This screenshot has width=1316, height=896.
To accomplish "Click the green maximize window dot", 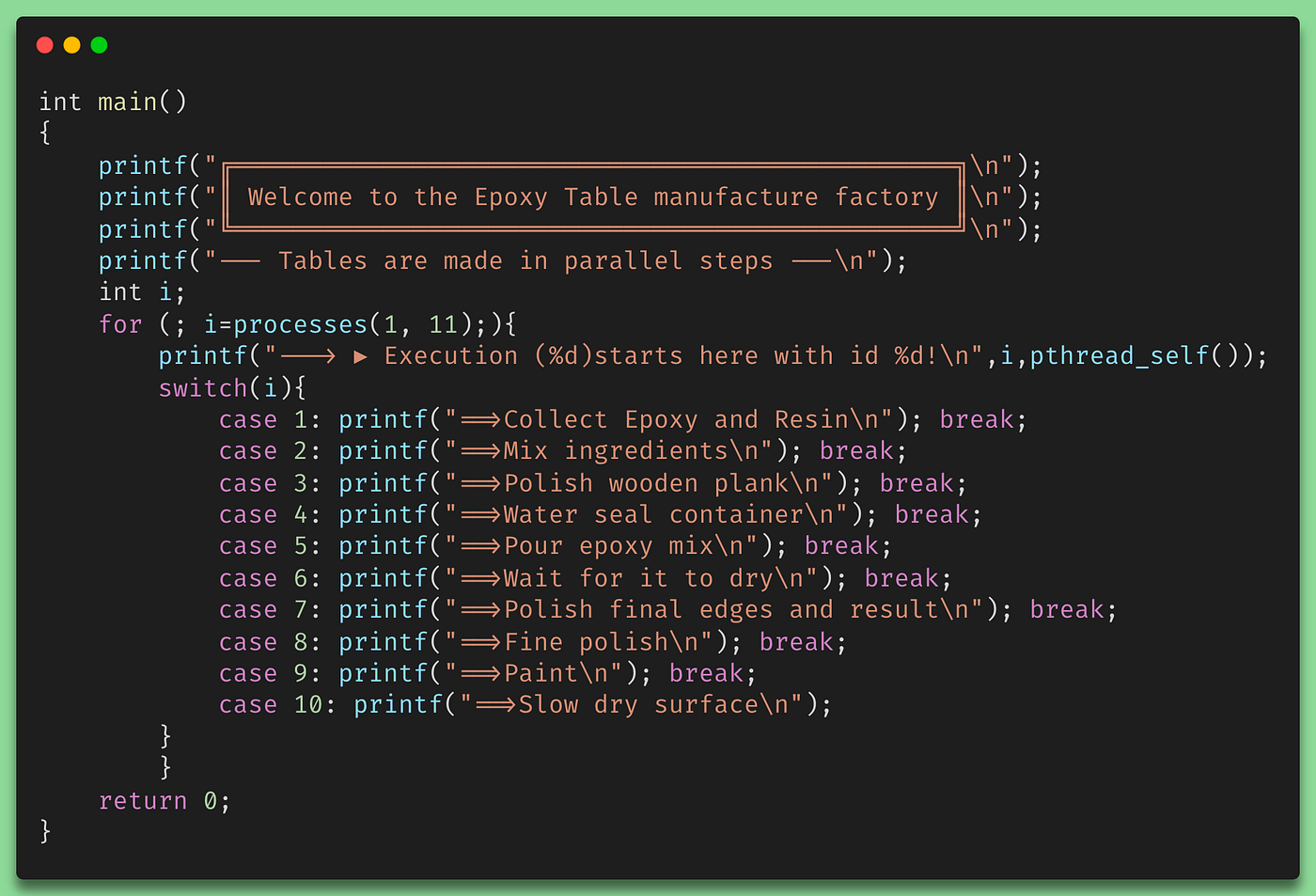I will point(99,45).
